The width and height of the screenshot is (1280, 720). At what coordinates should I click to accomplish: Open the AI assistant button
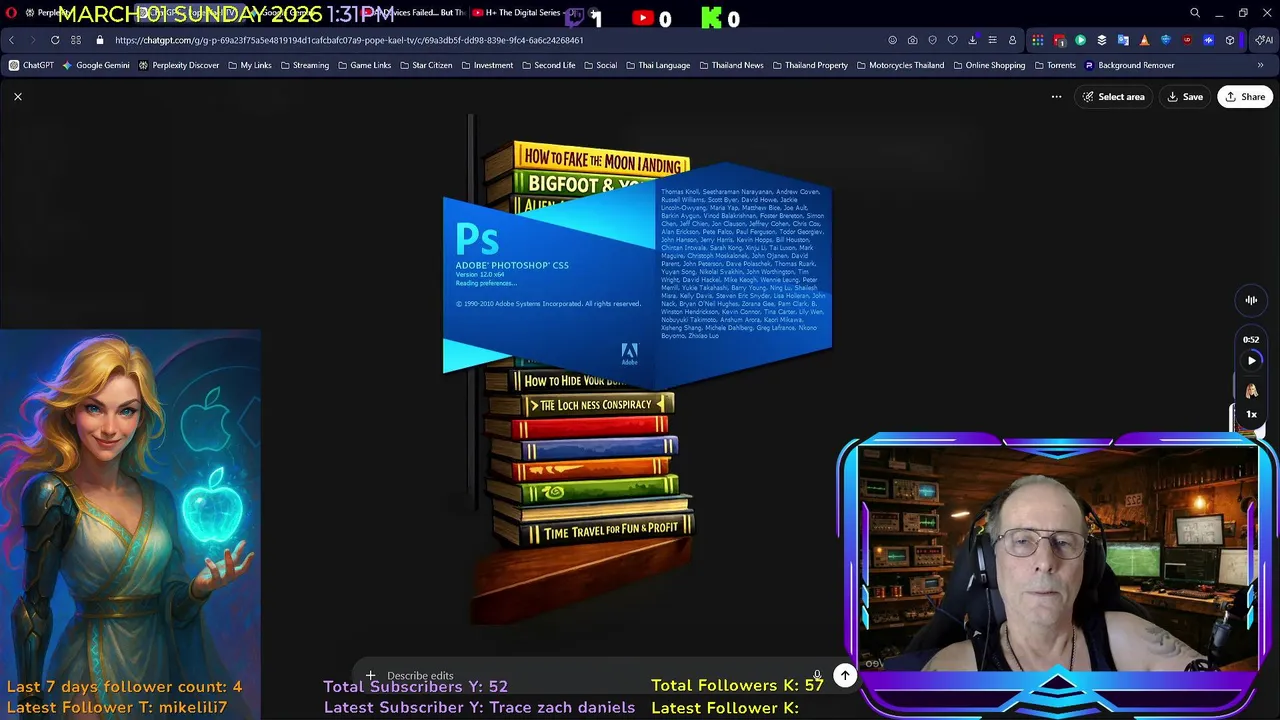click(1264, 40)
